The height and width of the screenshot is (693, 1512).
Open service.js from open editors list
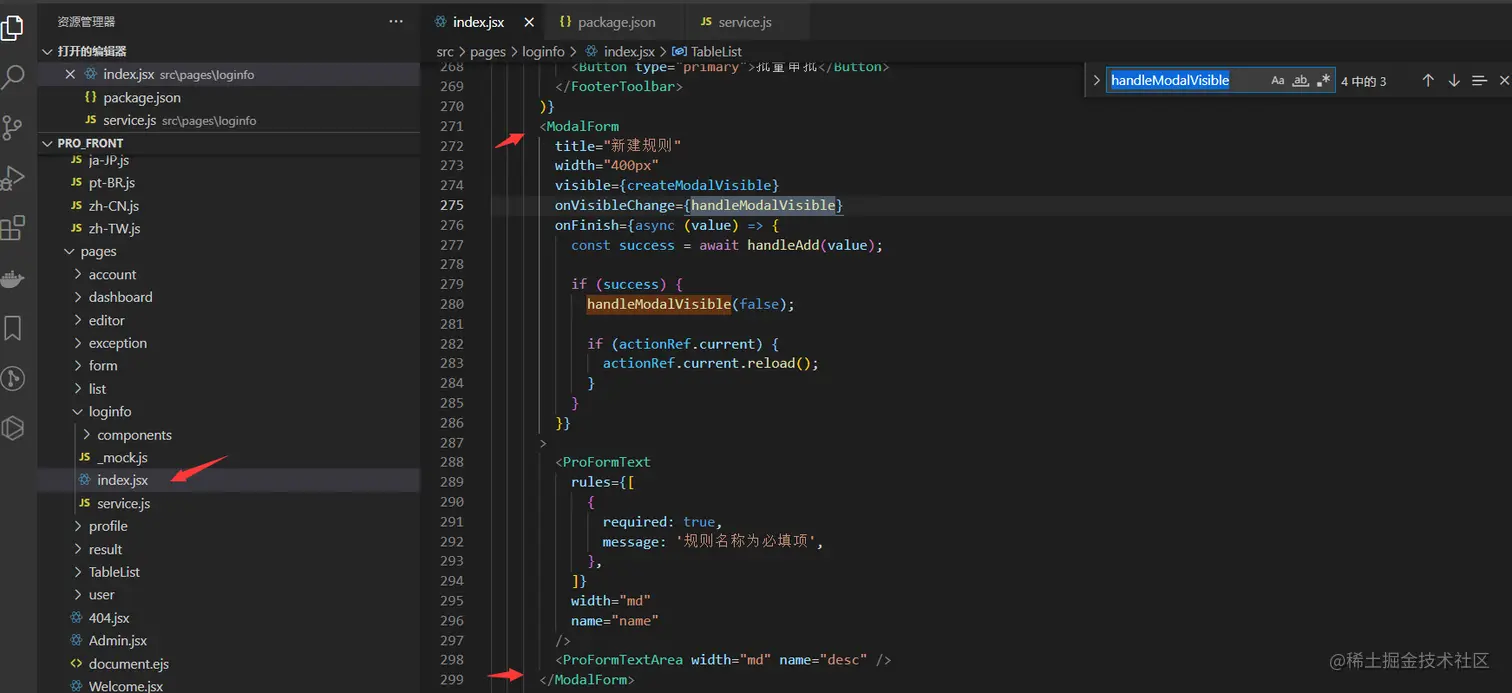tap(129, 121)
